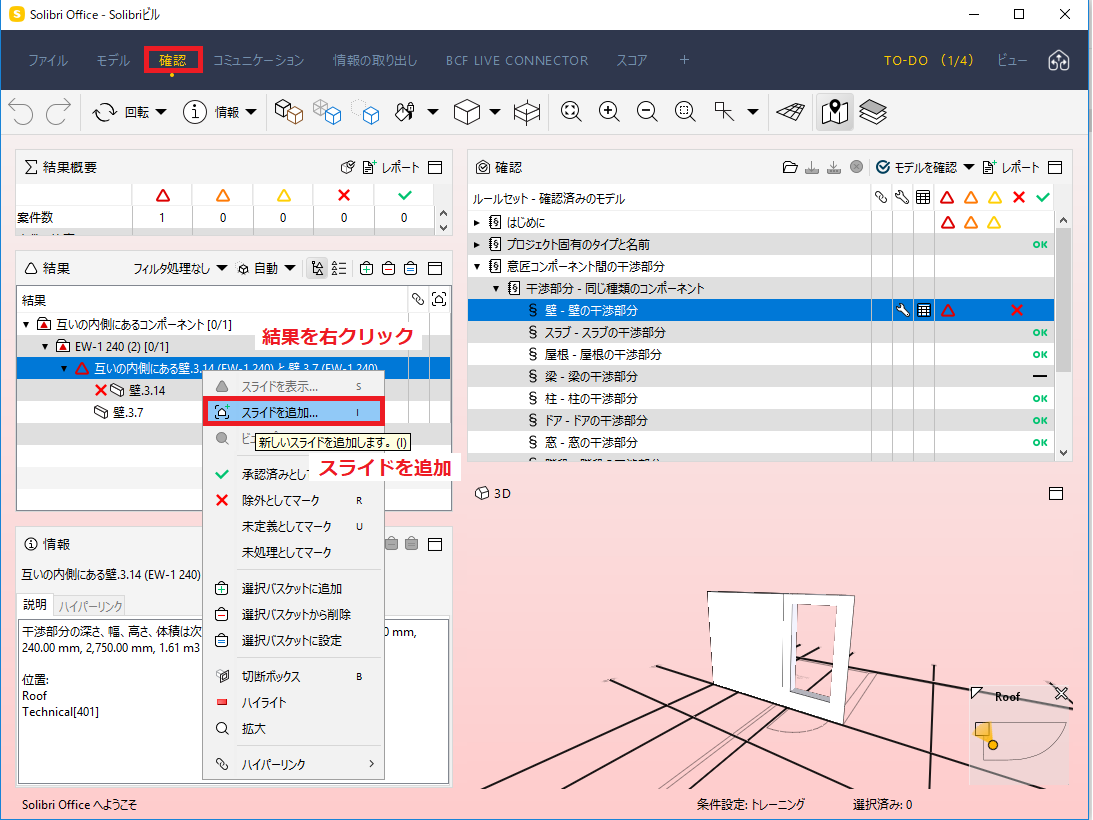Open the フィルタ処理なし dropdown
This screenshot has height=820, width=1093.
(x=180, y=268)
